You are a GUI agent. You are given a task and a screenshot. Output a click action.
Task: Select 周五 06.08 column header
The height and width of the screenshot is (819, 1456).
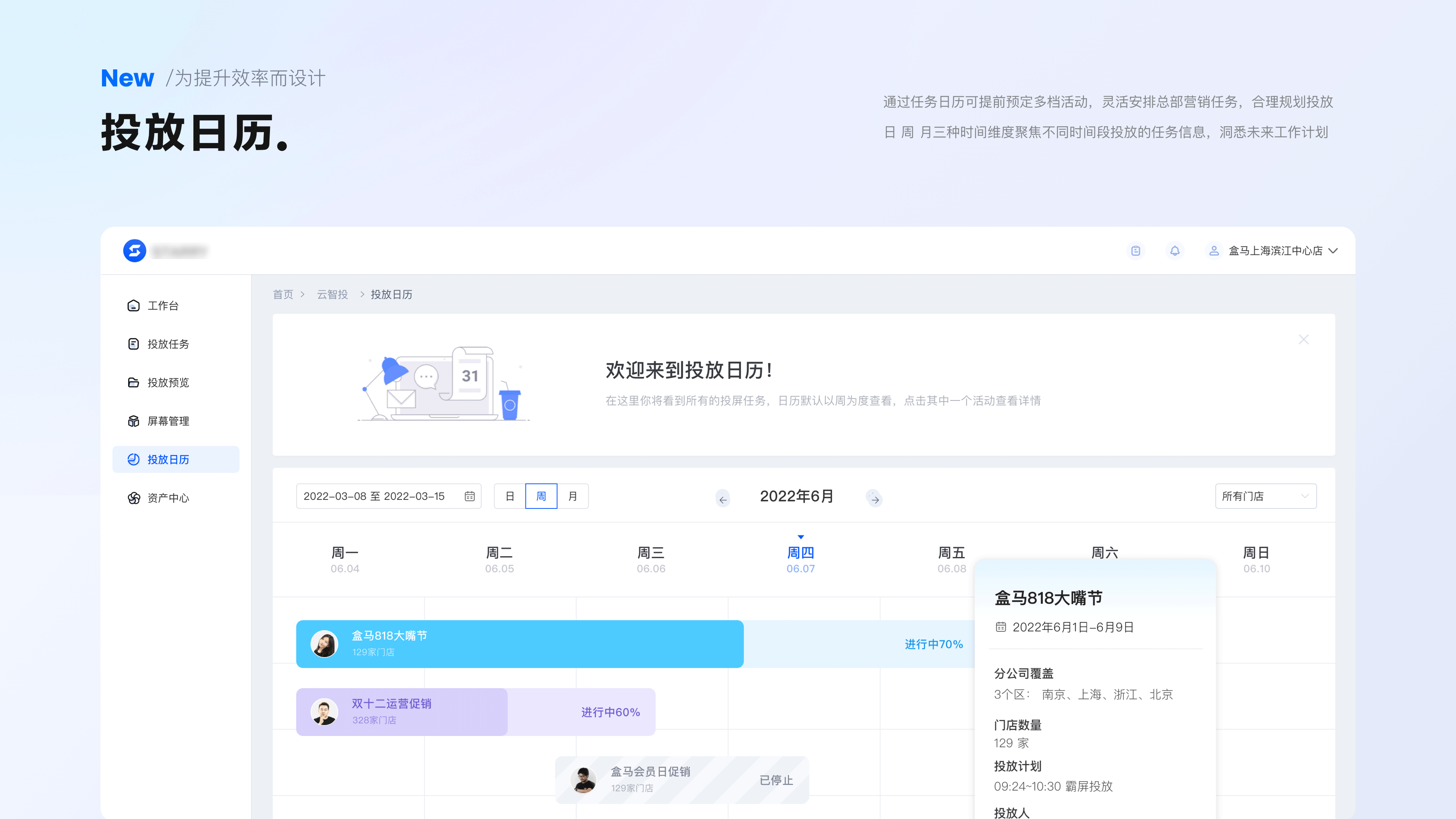951,560
